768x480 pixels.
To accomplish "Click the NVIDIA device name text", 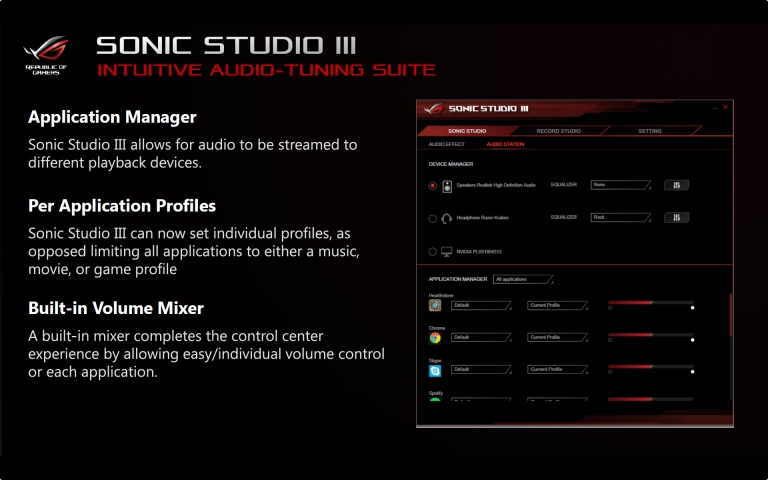I will (479, 252).
